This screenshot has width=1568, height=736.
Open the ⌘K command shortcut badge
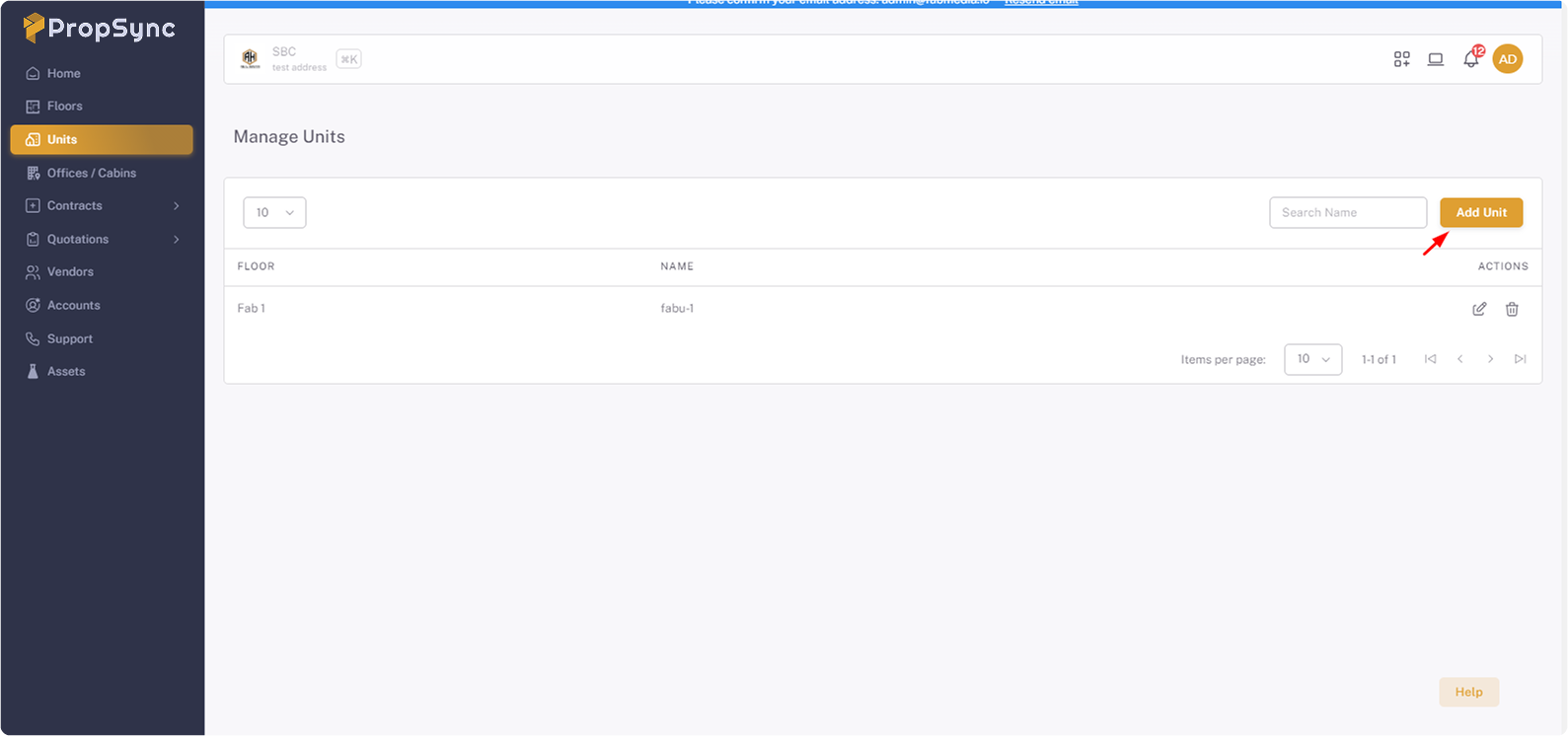[348, 59]
